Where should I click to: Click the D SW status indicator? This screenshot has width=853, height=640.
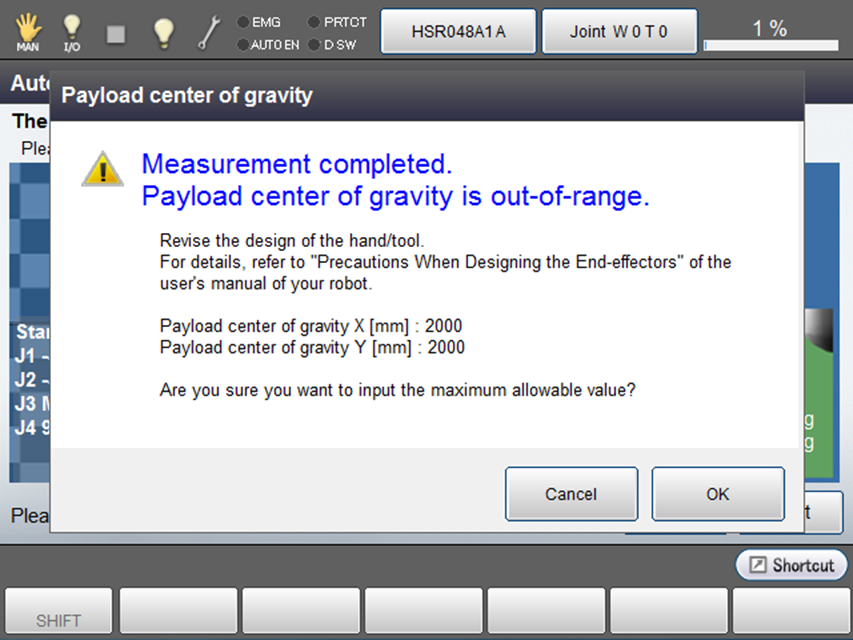click(333, 44)
